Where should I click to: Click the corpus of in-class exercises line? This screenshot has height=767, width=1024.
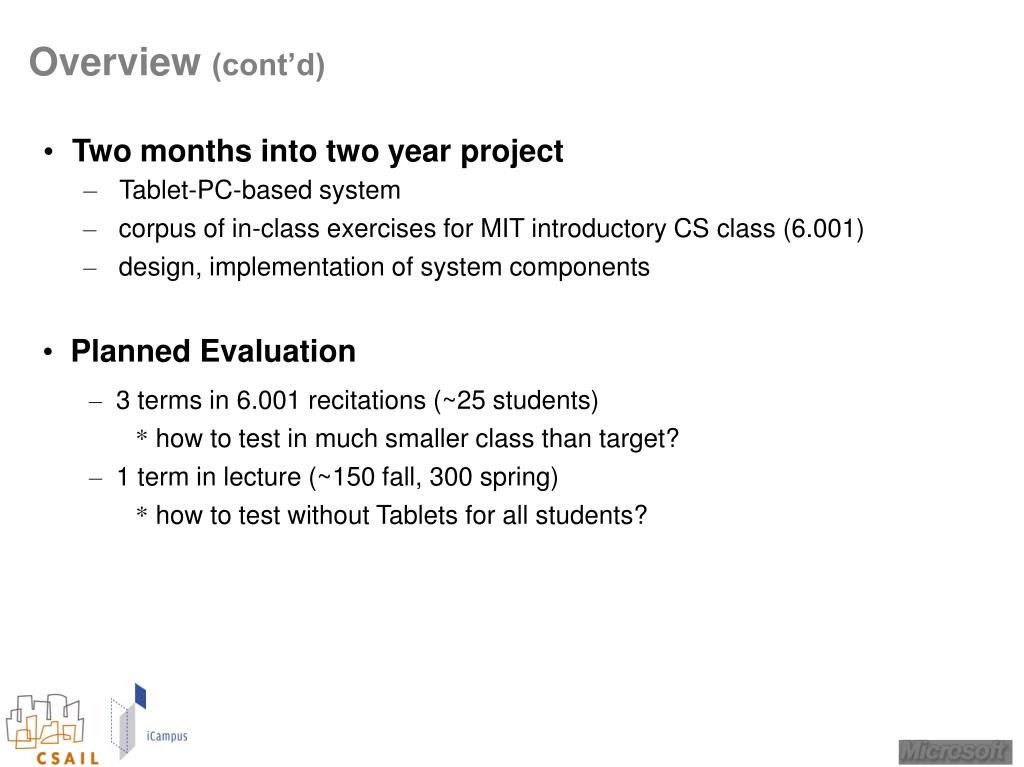coord(491,229)
